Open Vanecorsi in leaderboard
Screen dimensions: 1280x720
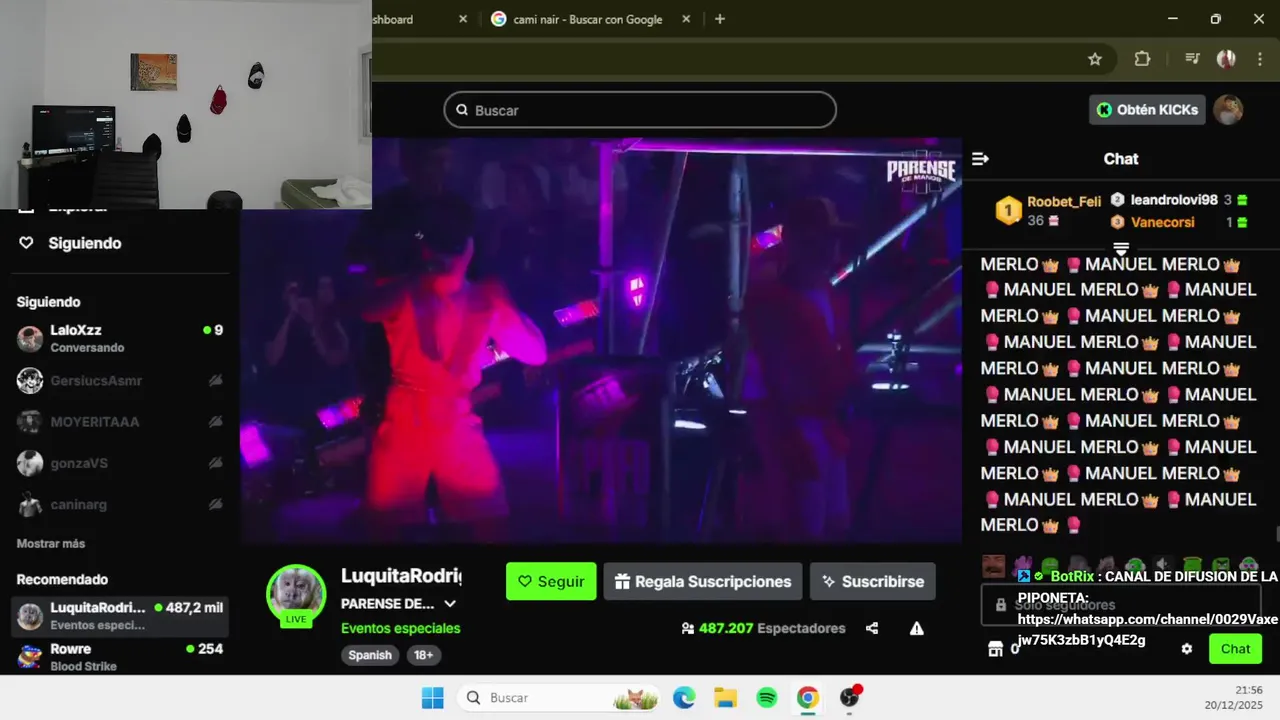coord(1162,222)
